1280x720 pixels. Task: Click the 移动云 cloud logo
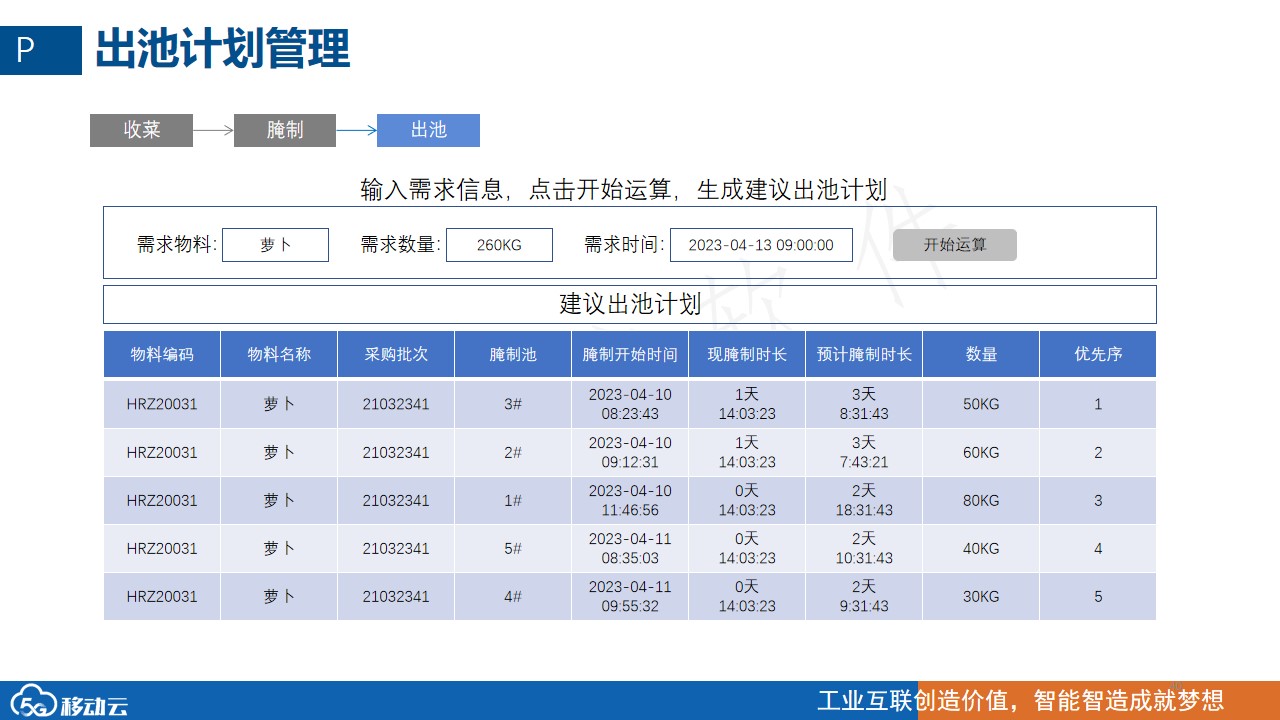(x=68, y=702)
